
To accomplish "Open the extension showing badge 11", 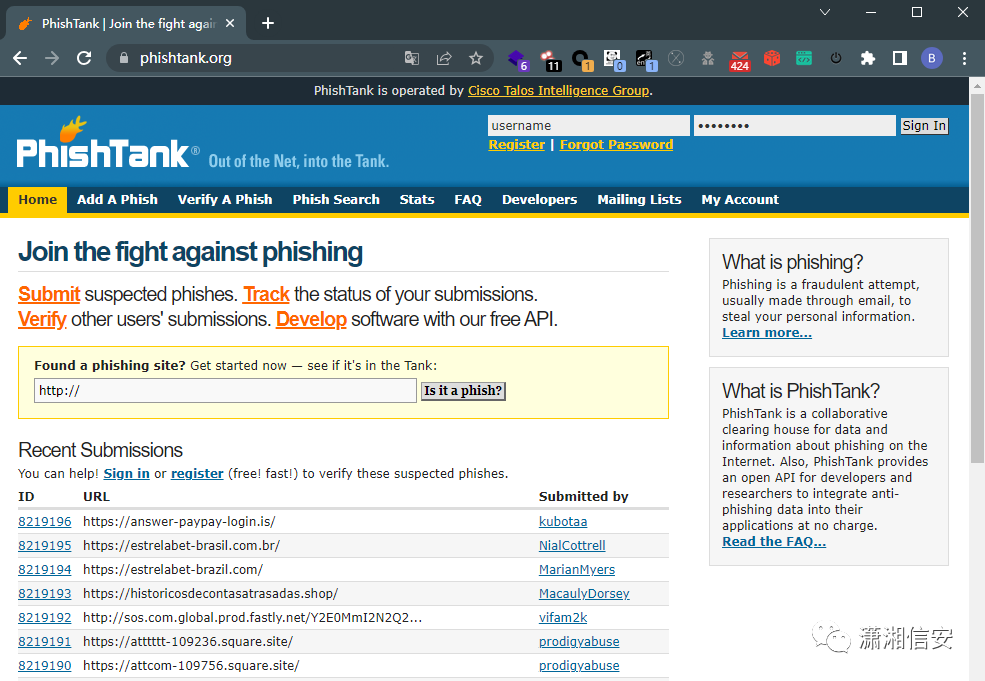I will point(550,59).
